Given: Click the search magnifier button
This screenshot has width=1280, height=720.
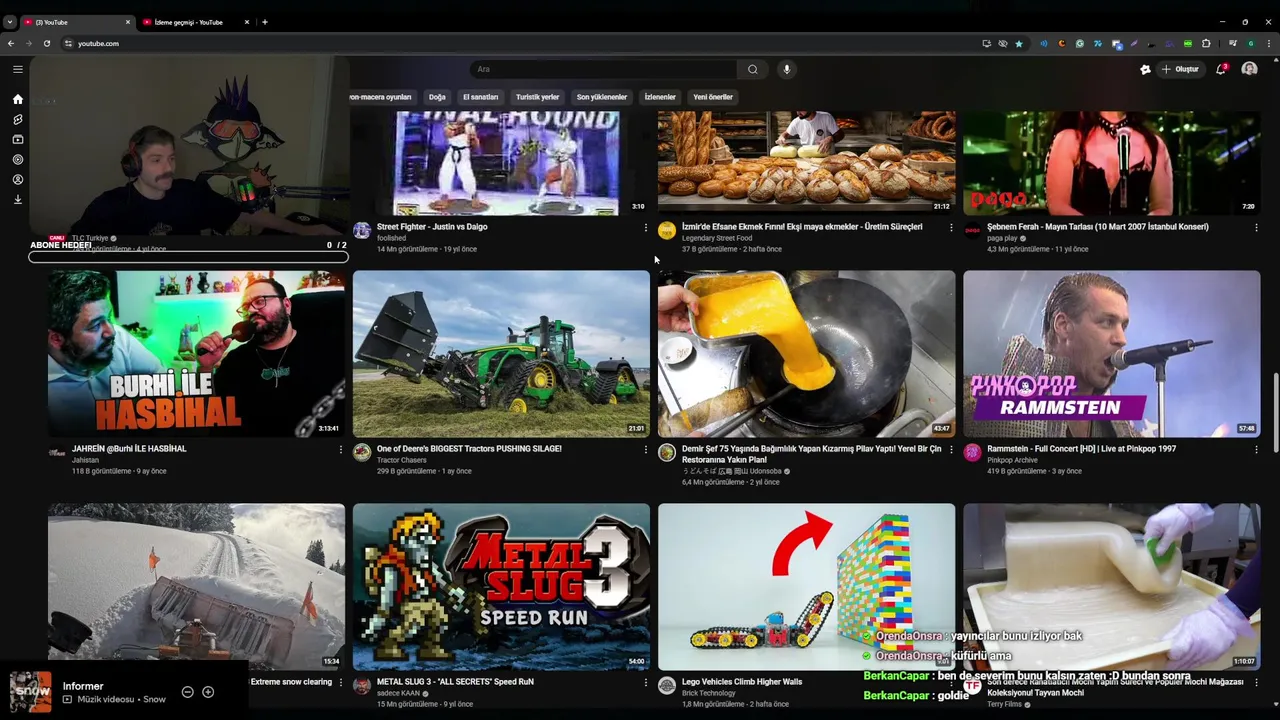Looking at the screenshot, I should [x=753, y=69].
